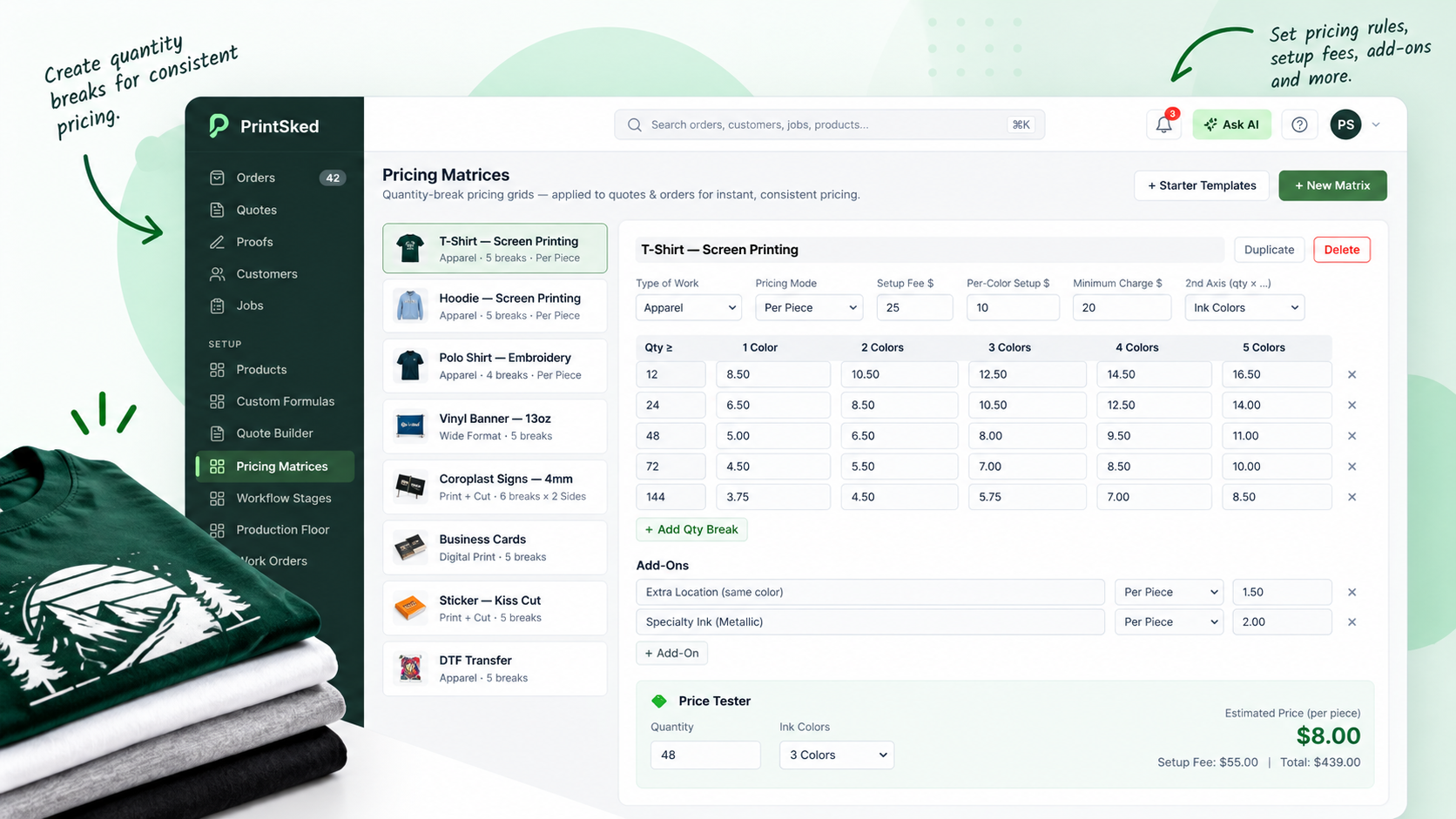Click the Minimum Charge input field
This screenshot has height=819, width=1456.
(x=1122, y=307)
